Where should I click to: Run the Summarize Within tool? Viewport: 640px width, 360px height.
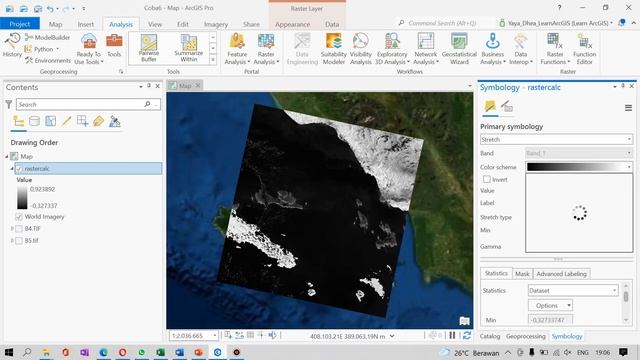189,48
